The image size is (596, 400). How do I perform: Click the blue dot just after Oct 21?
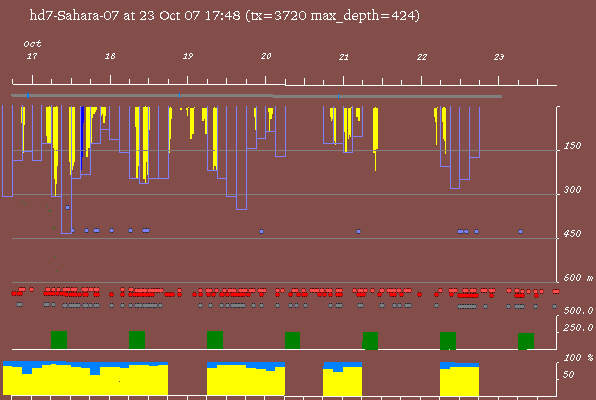(x=358, y=232)
